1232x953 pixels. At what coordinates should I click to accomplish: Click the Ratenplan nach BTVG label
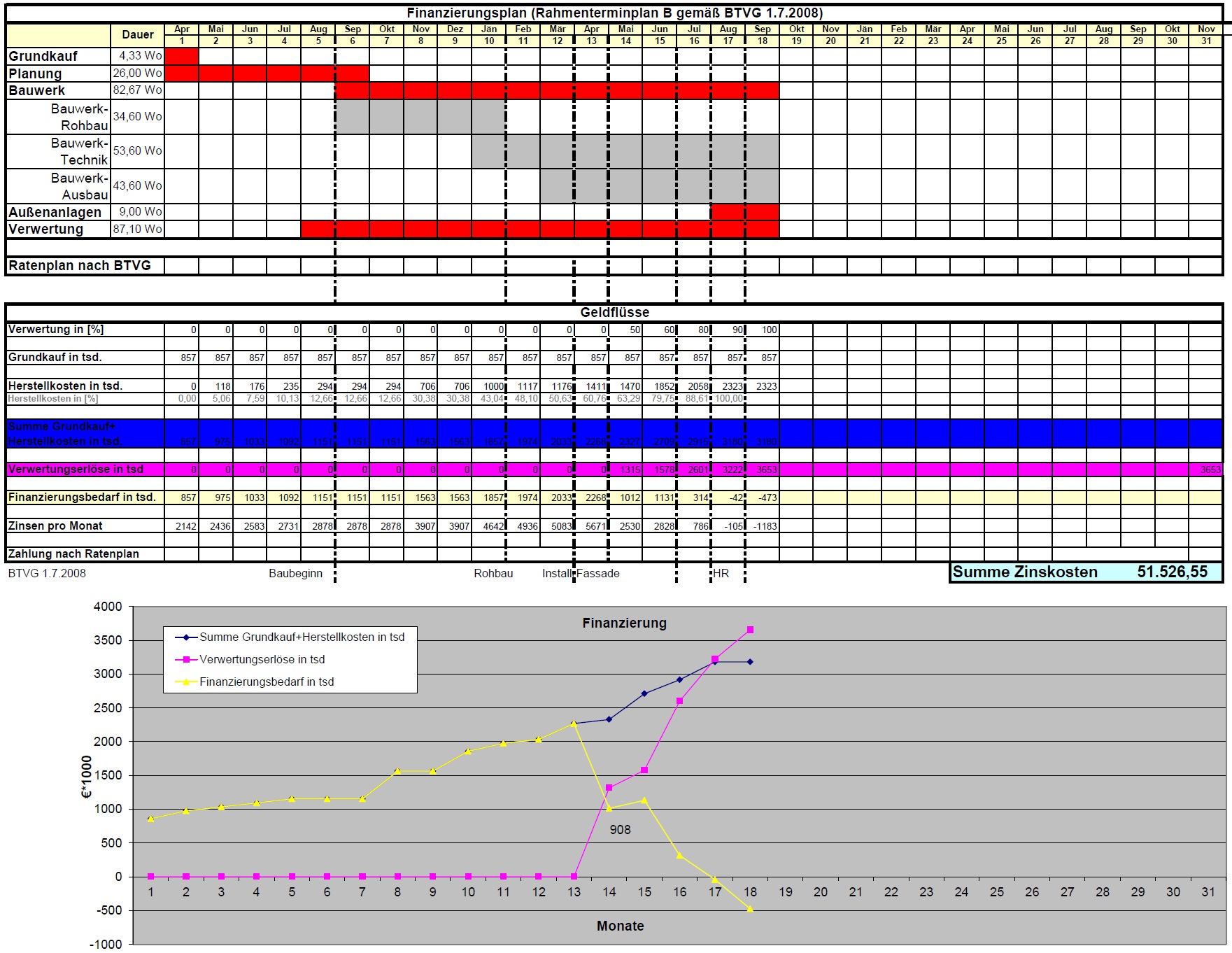[80, 265]
